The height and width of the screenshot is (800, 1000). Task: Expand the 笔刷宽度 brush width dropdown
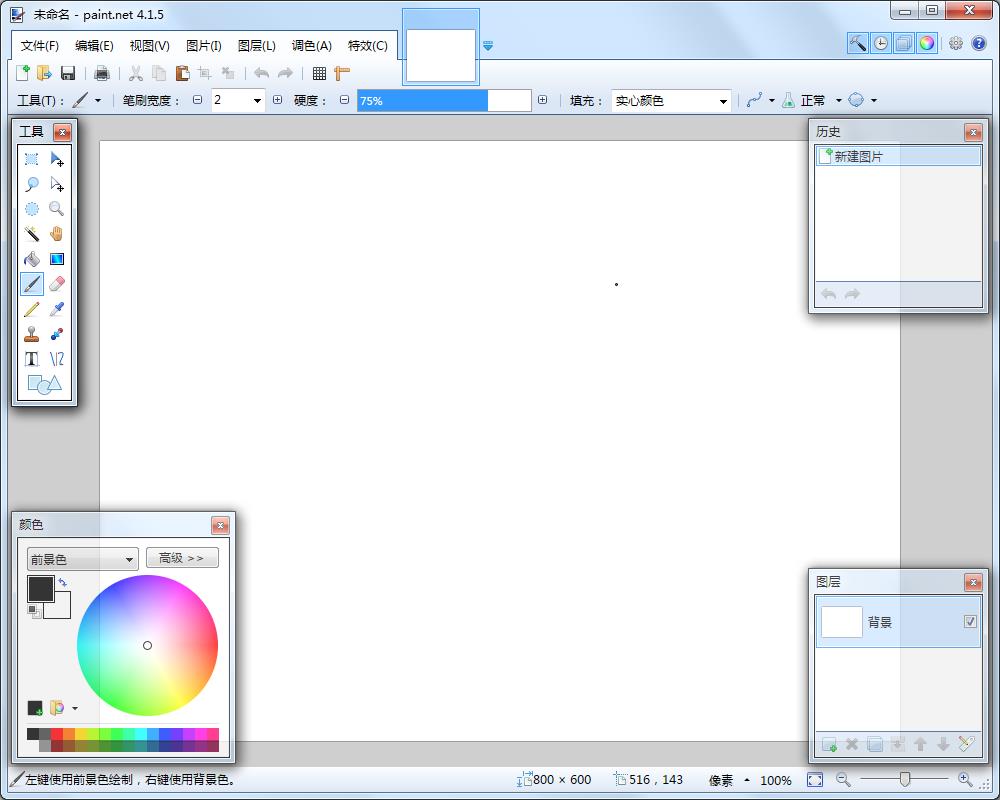pos(255,100)
